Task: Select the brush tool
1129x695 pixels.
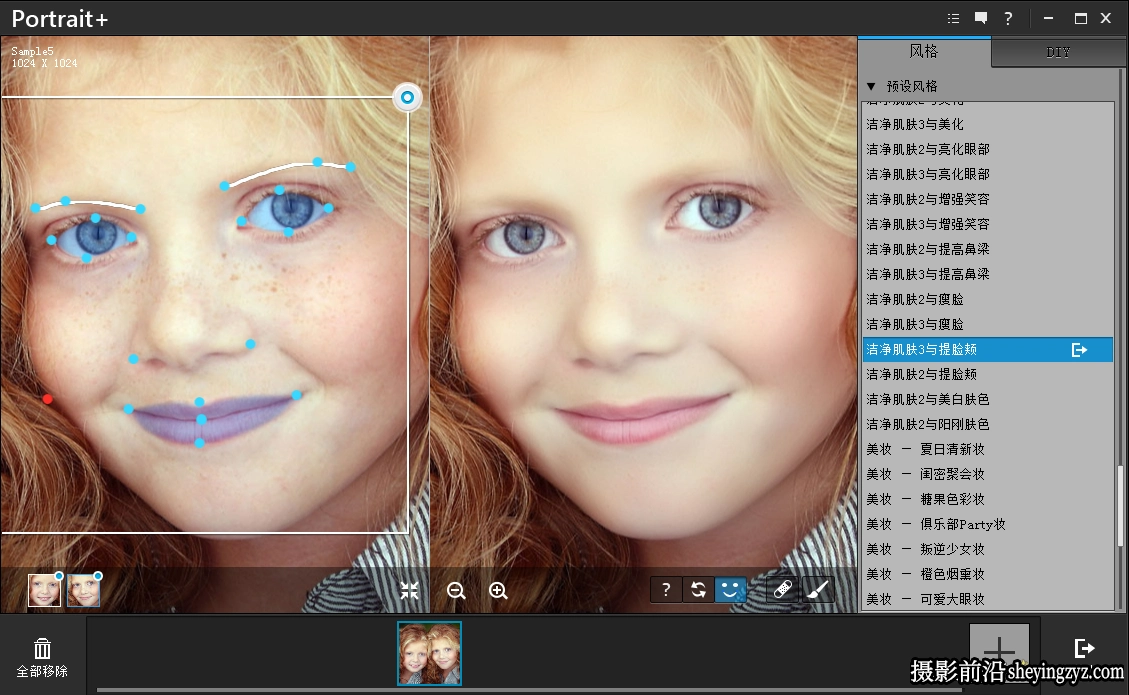Action: (x=817, y=590)
